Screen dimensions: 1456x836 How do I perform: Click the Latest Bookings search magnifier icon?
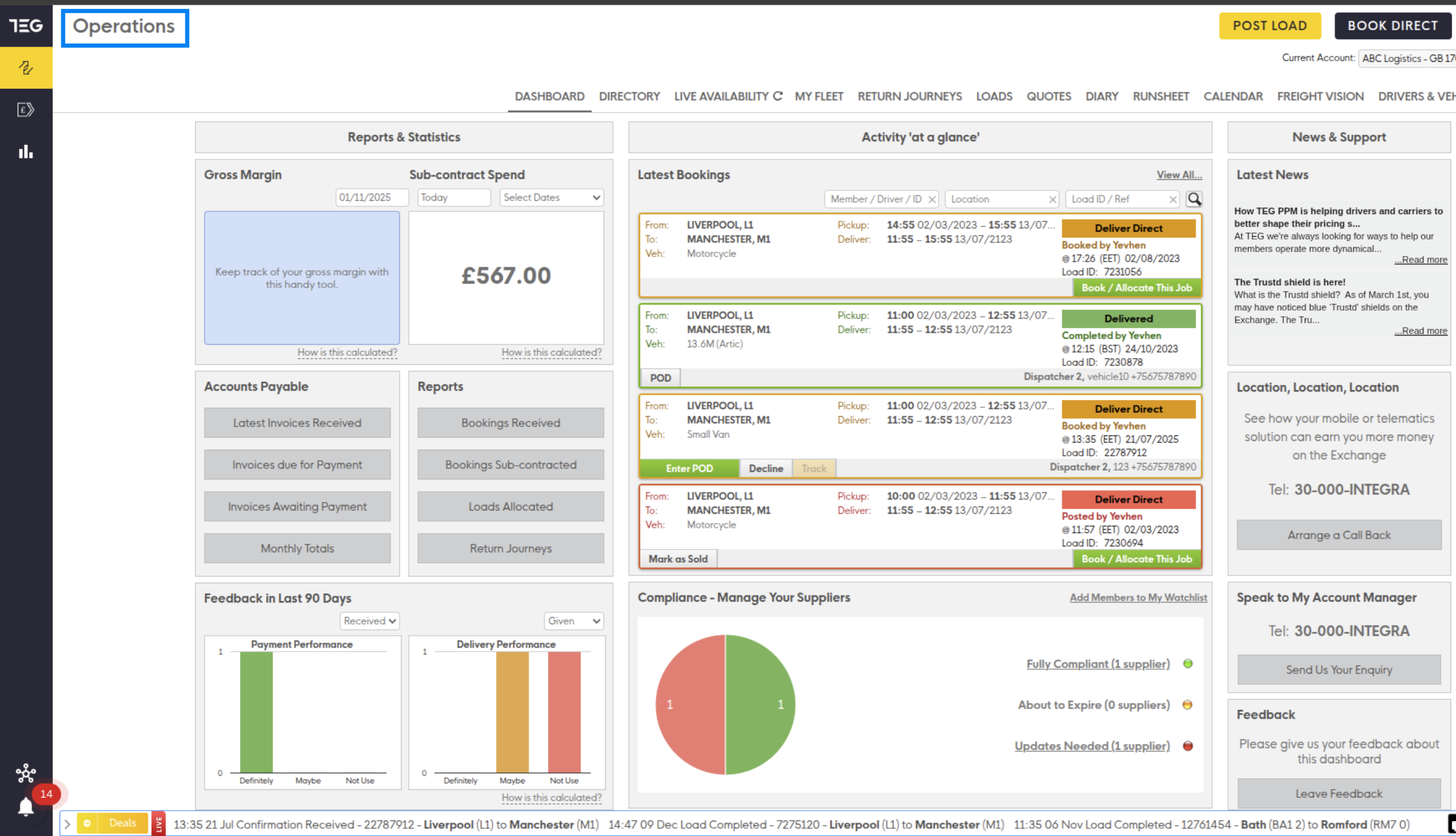point(1194,199)
